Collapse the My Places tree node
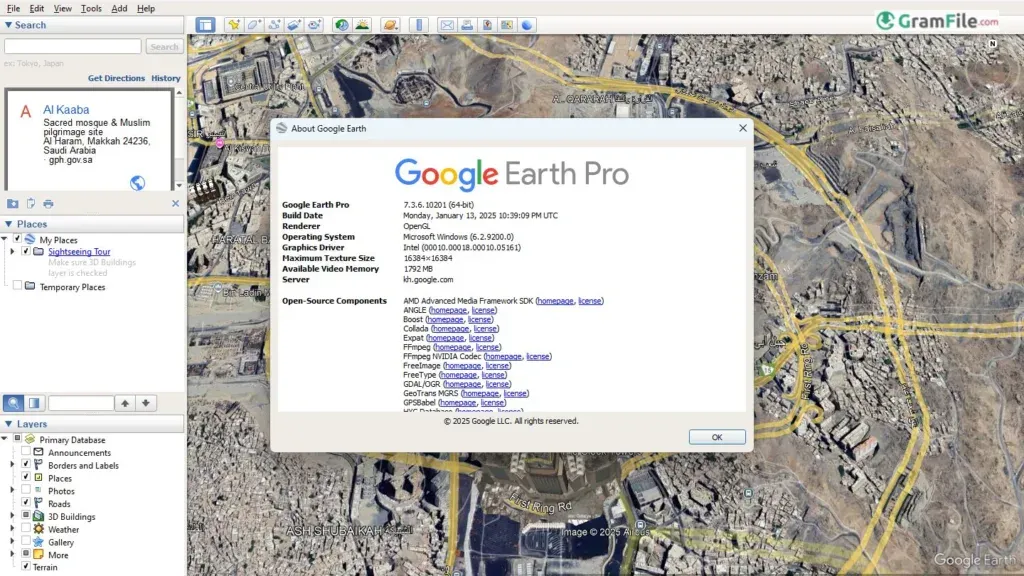 (5, 239)
